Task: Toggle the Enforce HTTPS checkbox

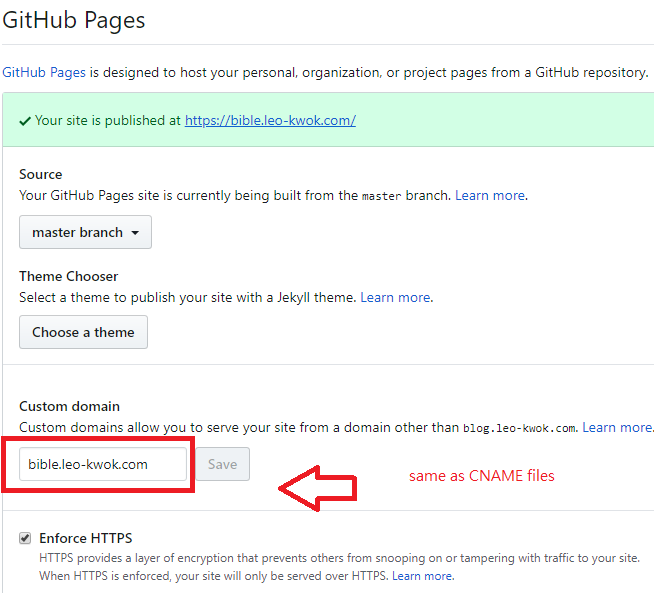Action: click(x=25, y=538)
